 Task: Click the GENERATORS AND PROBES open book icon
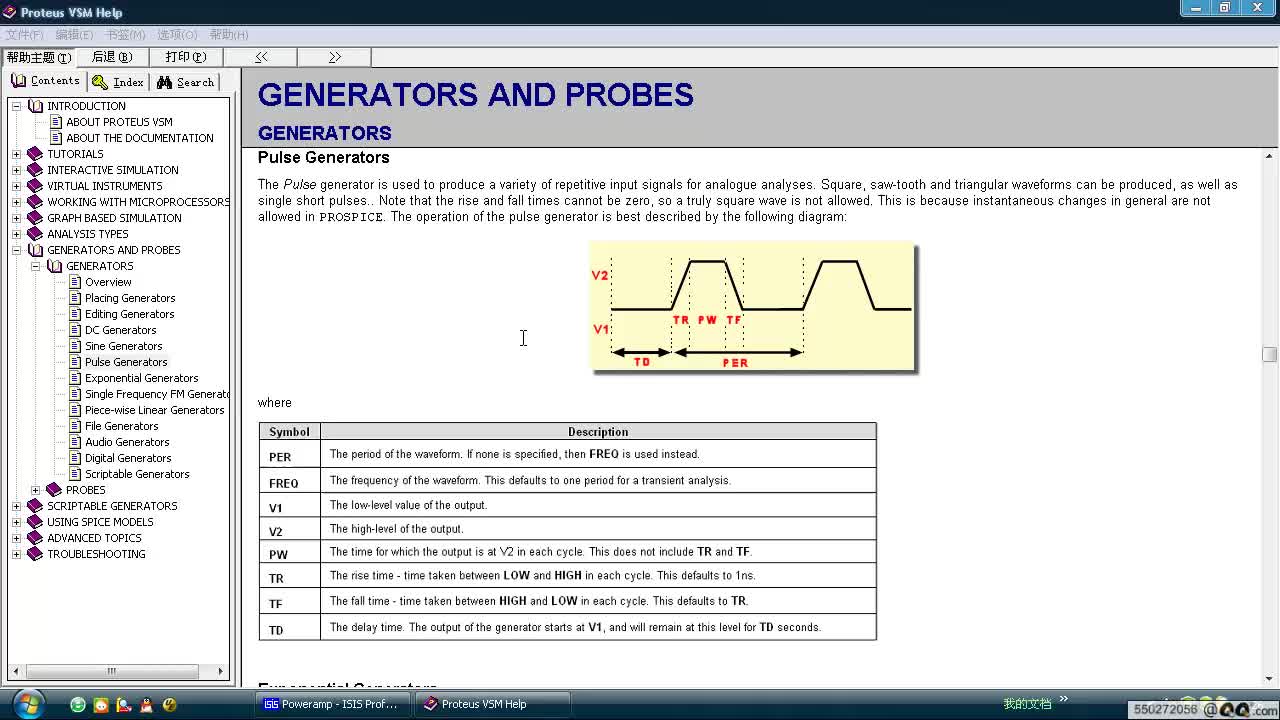36,250
